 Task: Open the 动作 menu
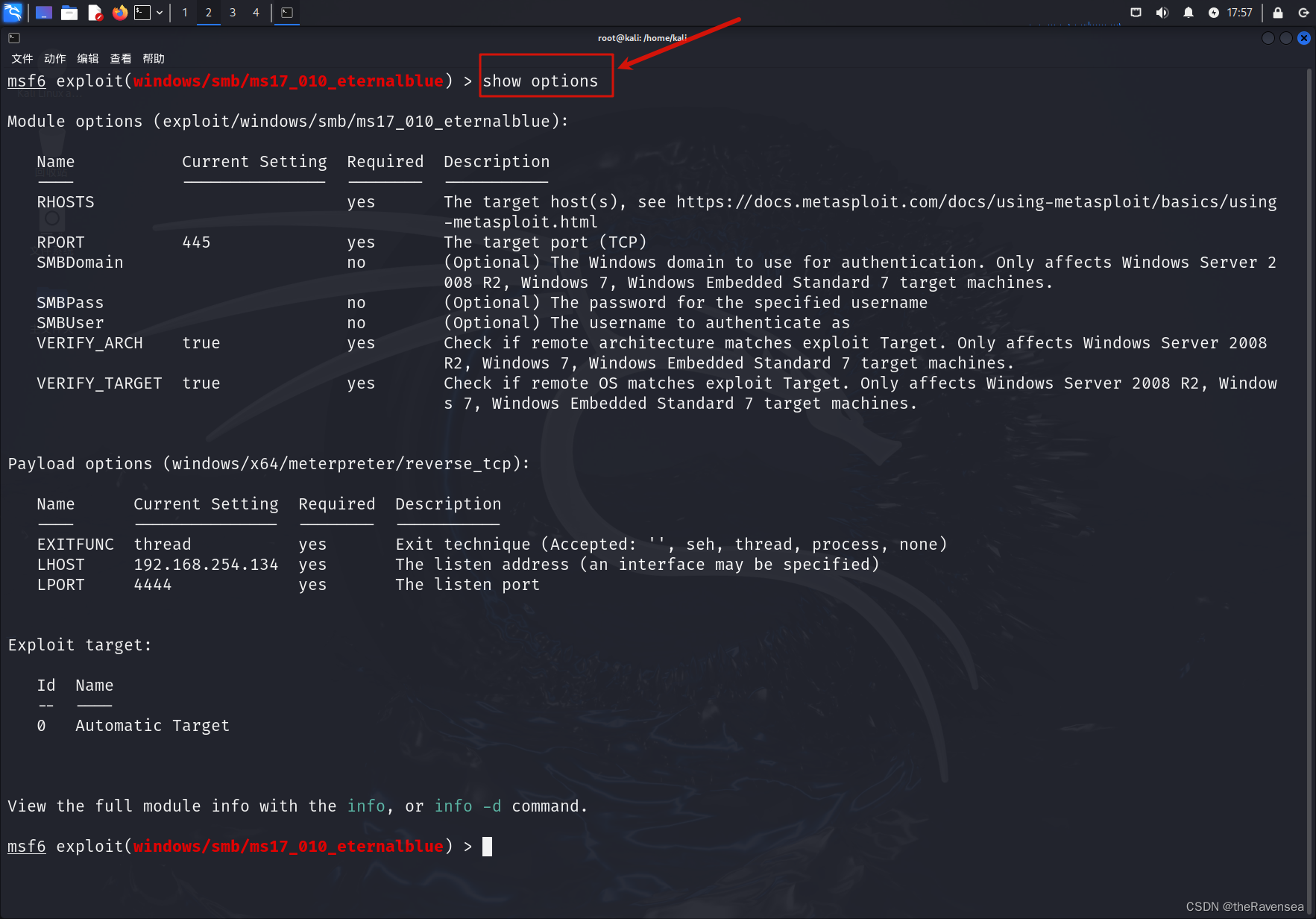pos(55,58)
